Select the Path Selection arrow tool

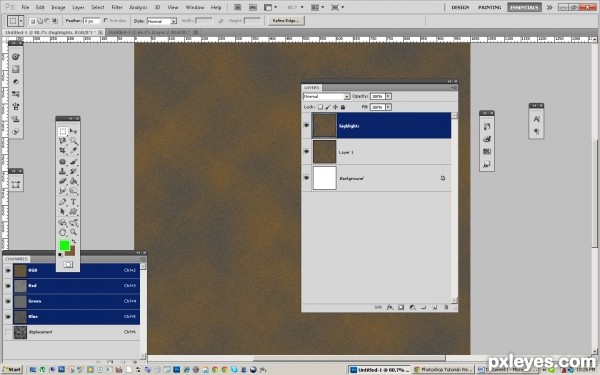click(63, 211)
